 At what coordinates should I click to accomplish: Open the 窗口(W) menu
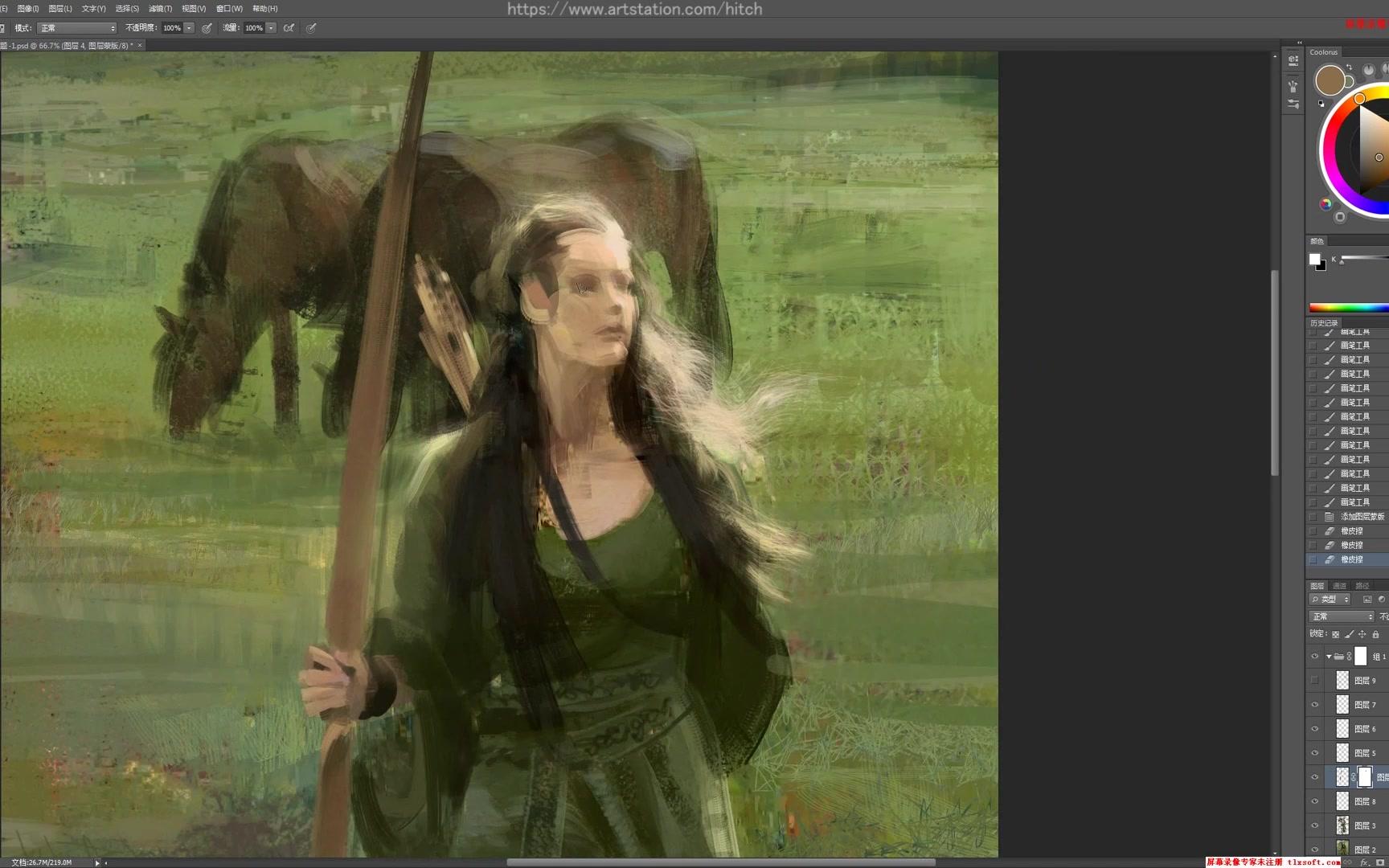coord(229,9)
